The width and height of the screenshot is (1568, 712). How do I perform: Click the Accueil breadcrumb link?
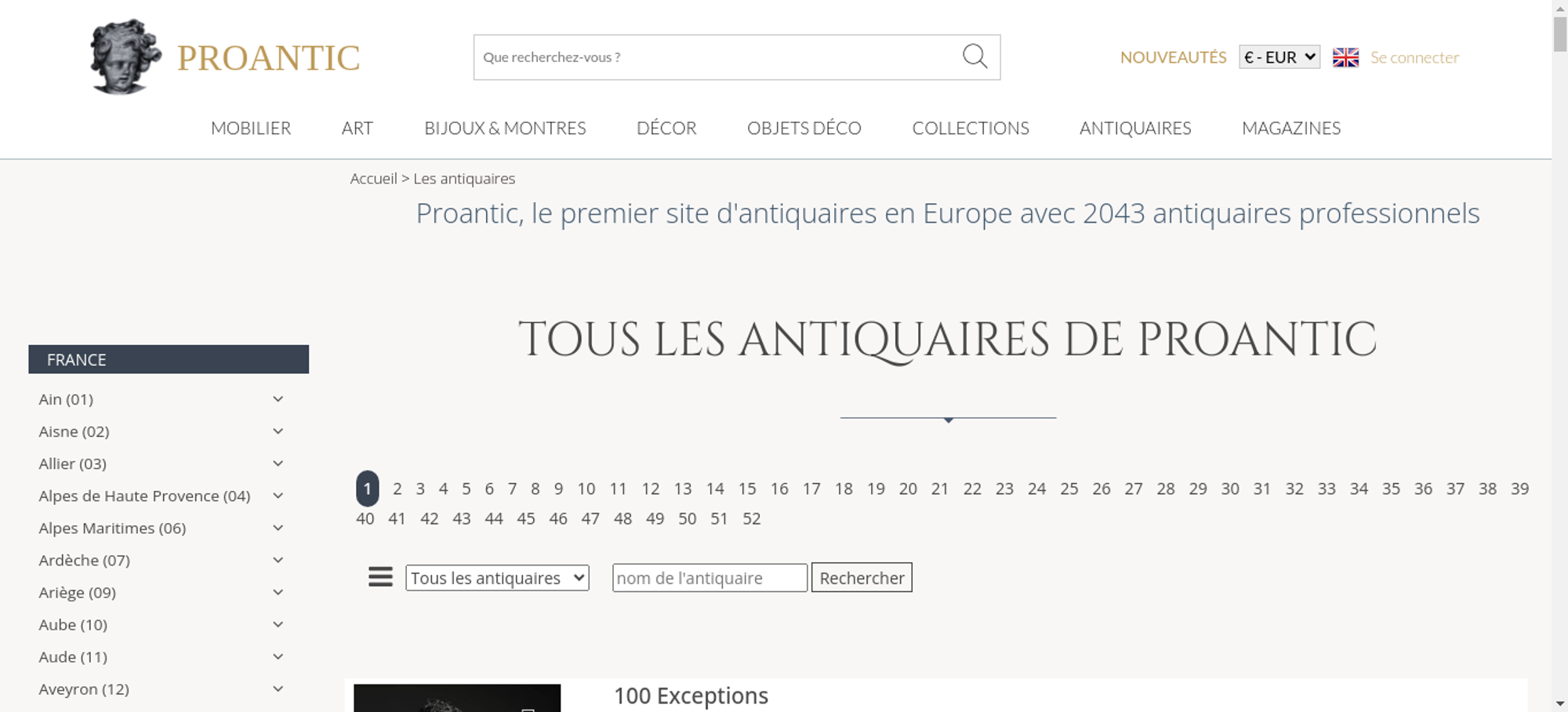373,179
